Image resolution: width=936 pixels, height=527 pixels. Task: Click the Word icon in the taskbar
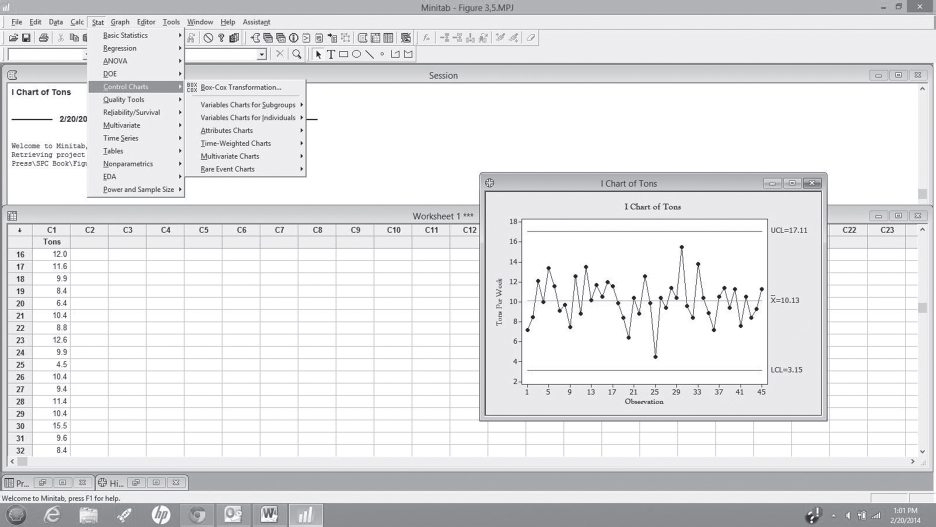(x=269, y=514)
